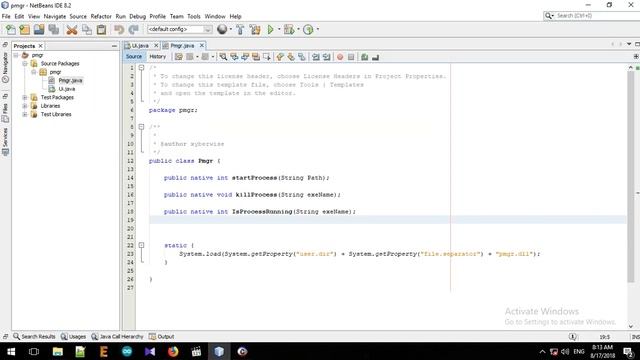Image resolution: width=640 pixels, height=360 pixels.
Task: Click the Find Selection magnifier icon
Action: point(223,57)
